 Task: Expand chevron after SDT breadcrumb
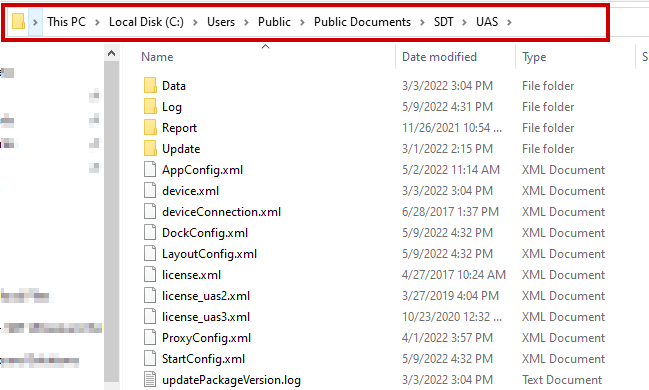point(465,22)
